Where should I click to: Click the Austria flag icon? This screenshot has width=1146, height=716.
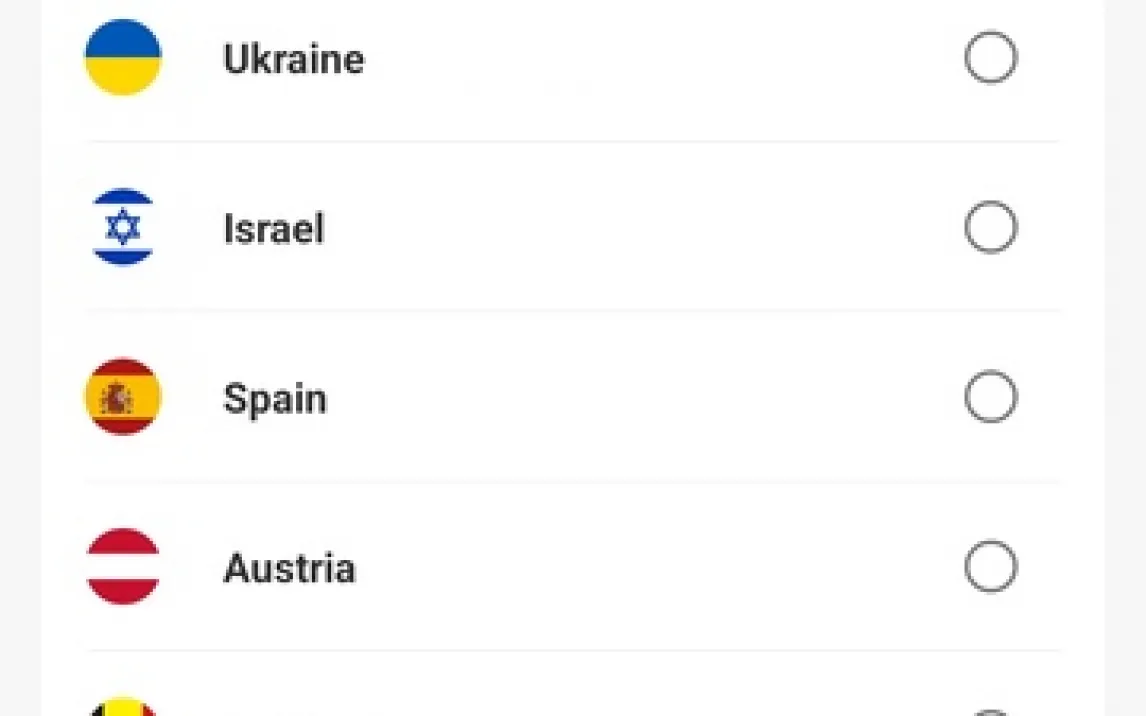tap(122, 567)
